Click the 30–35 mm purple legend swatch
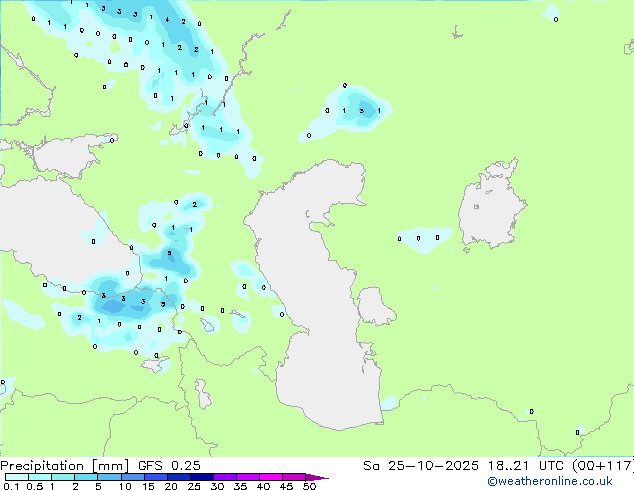This screenshot has height=490, width=634. click(225, 477)
